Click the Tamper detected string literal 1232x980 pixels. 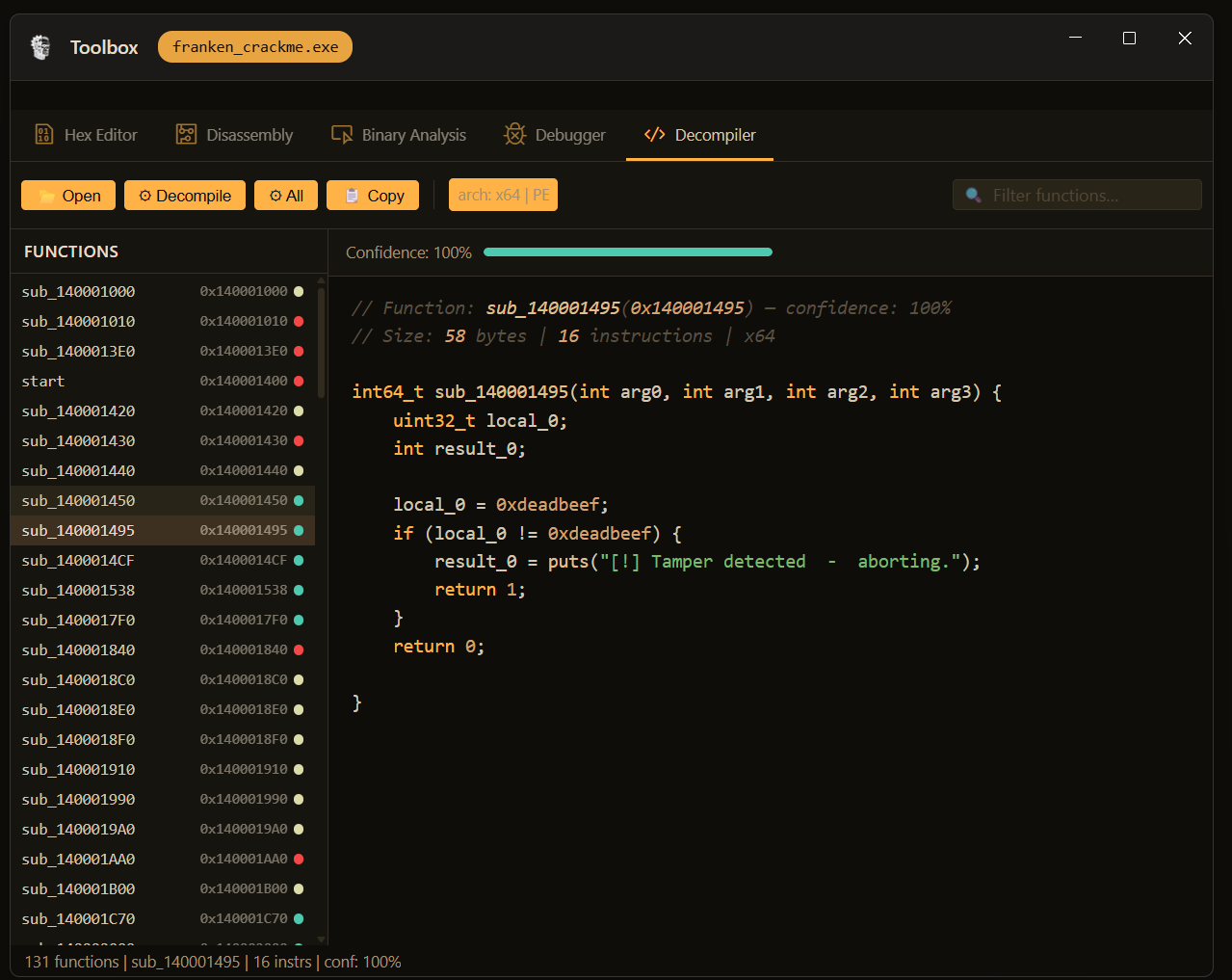[x=780, y=561]
